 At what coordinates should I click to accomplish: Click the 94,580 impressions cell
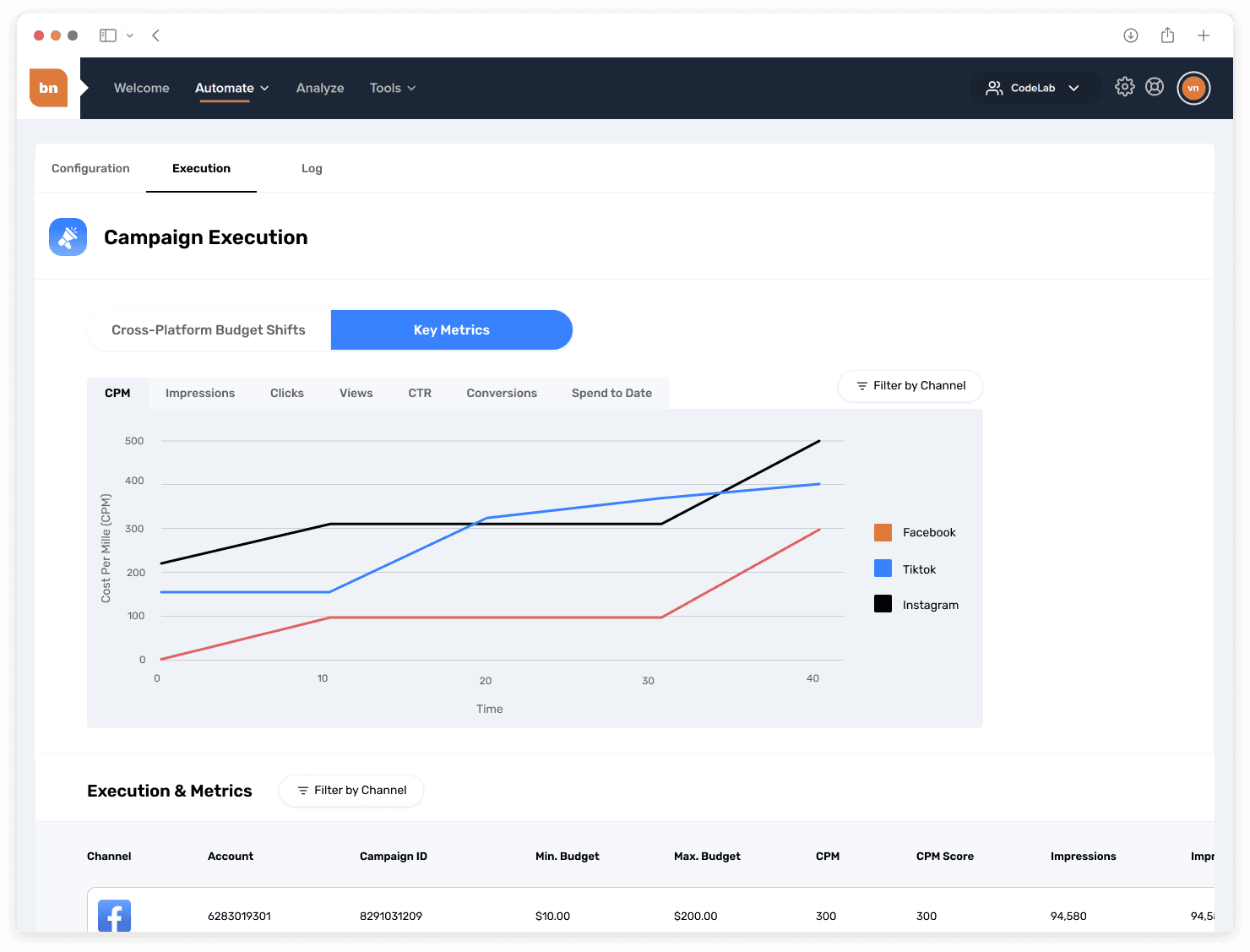pyautogui.click(x=1068, y=916)
